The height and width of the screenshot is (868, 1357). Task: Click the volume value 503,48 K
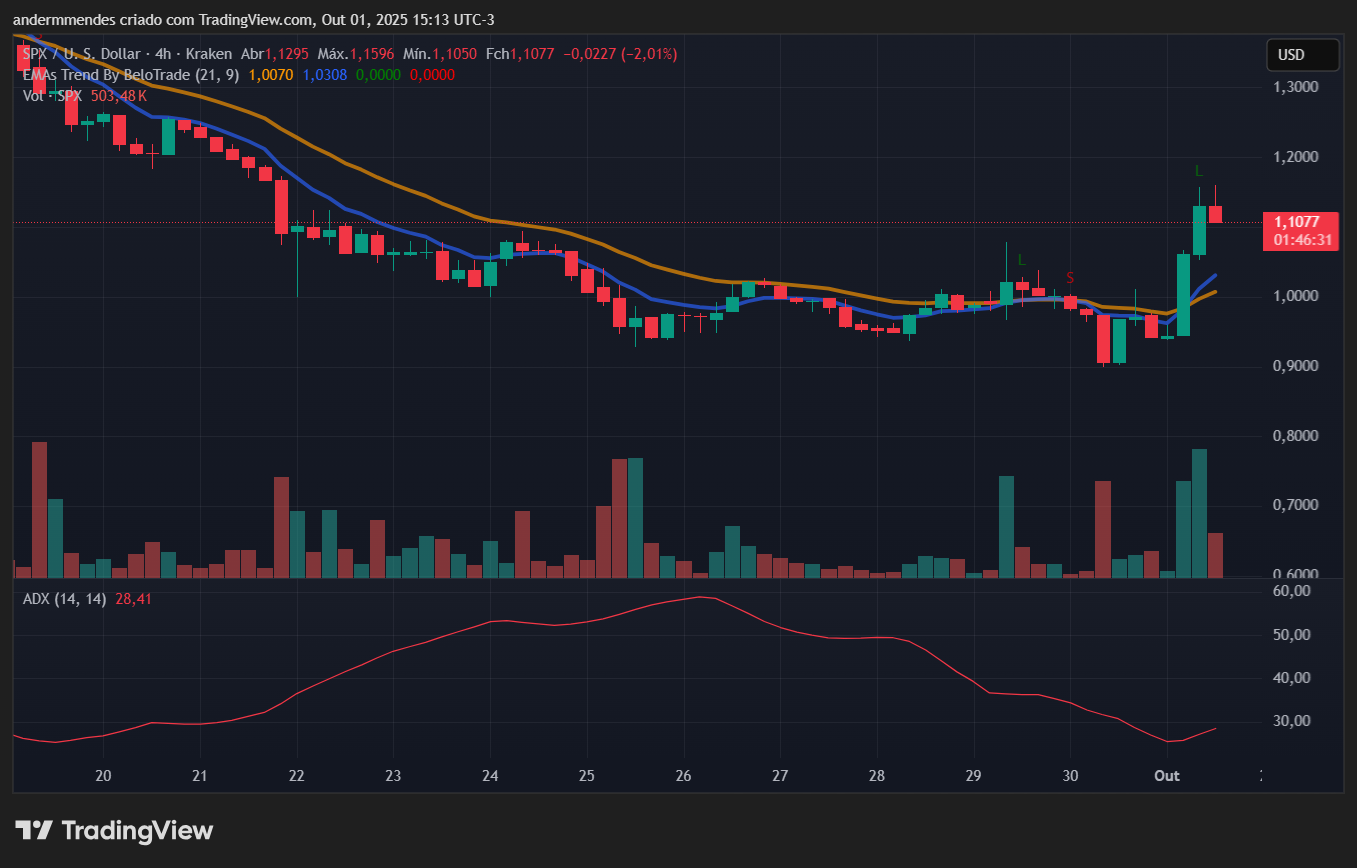[118, 96]
